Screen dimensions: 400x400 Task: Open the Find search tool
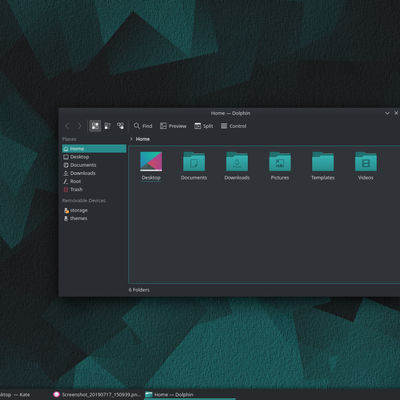click(143, 126)
